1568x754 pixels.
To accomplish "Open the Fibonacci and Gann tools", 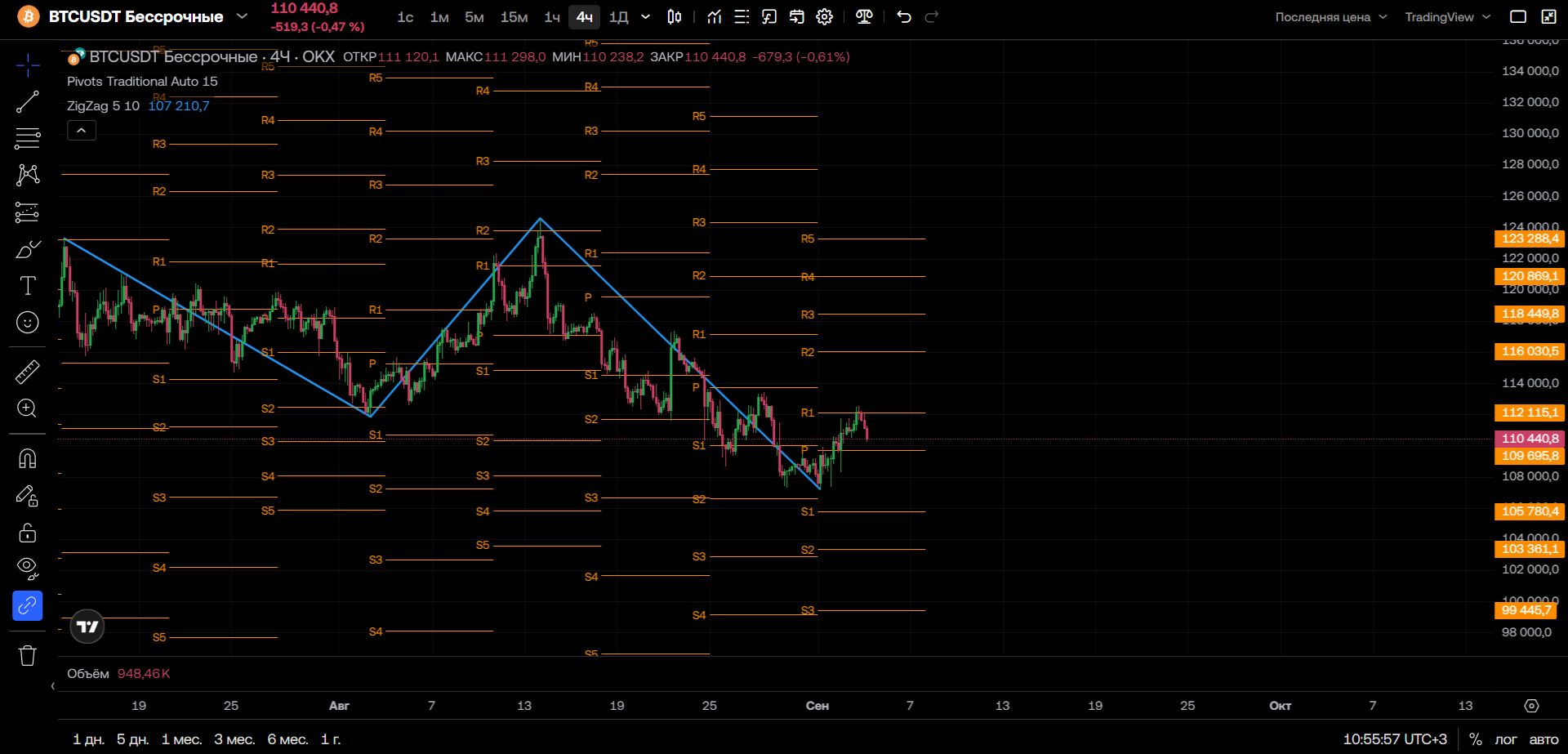I will 28,138.
